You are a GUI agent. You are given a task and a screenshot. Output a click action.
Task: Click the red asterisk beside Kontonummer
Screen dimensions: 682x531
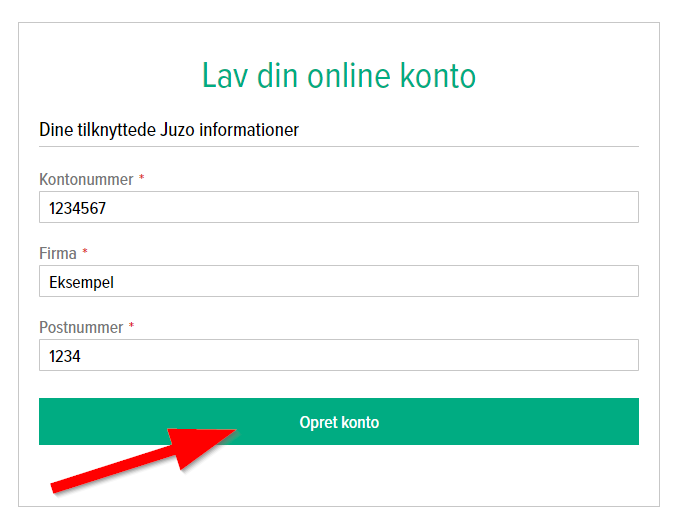[142, 178]
